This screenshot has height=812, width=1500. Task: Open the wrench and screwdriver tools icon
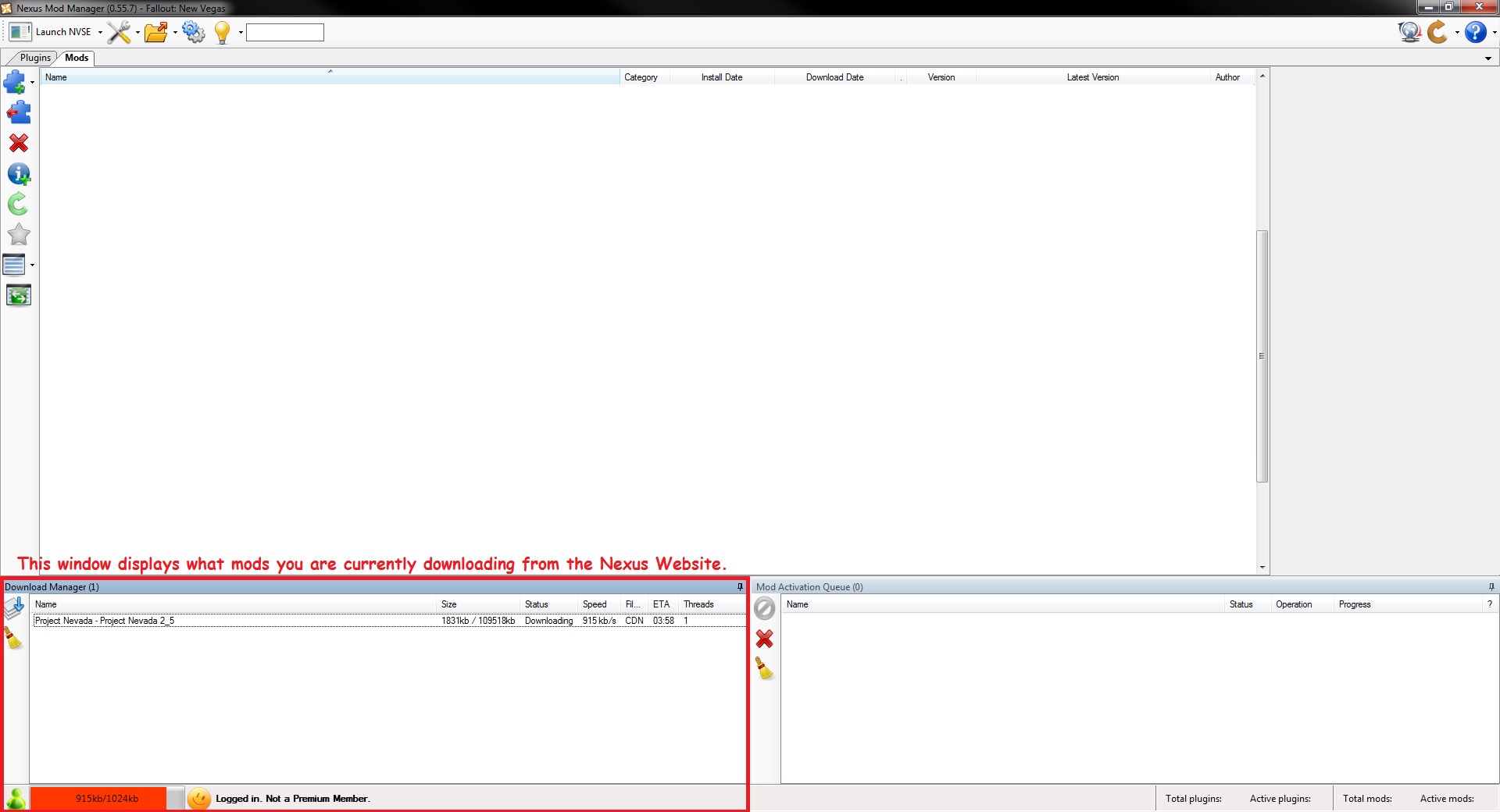(x=120, y=32)
